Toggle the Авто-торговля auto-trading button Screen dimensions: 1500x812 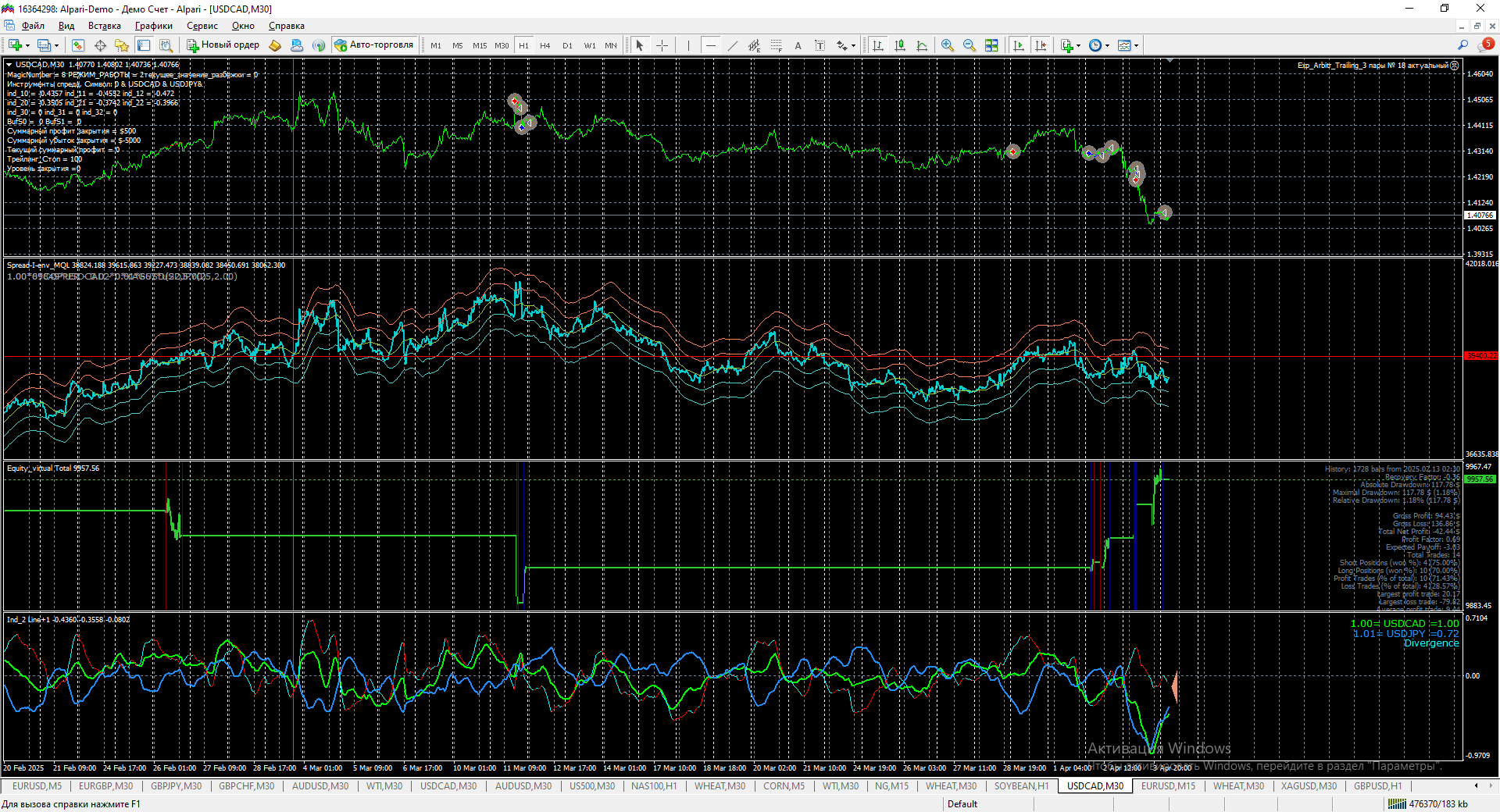point(374,45)
